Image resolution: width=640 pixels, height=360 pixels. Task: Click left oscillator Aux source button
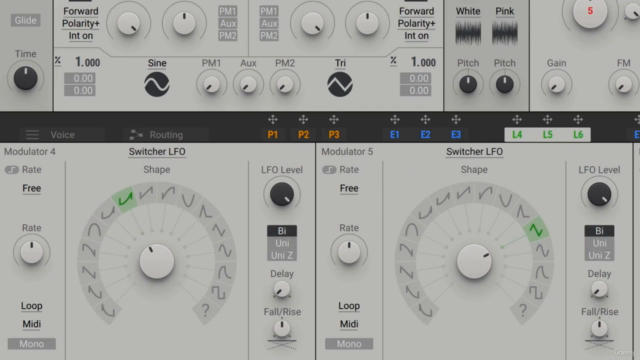pyautogui.click(x=228, y=23)
